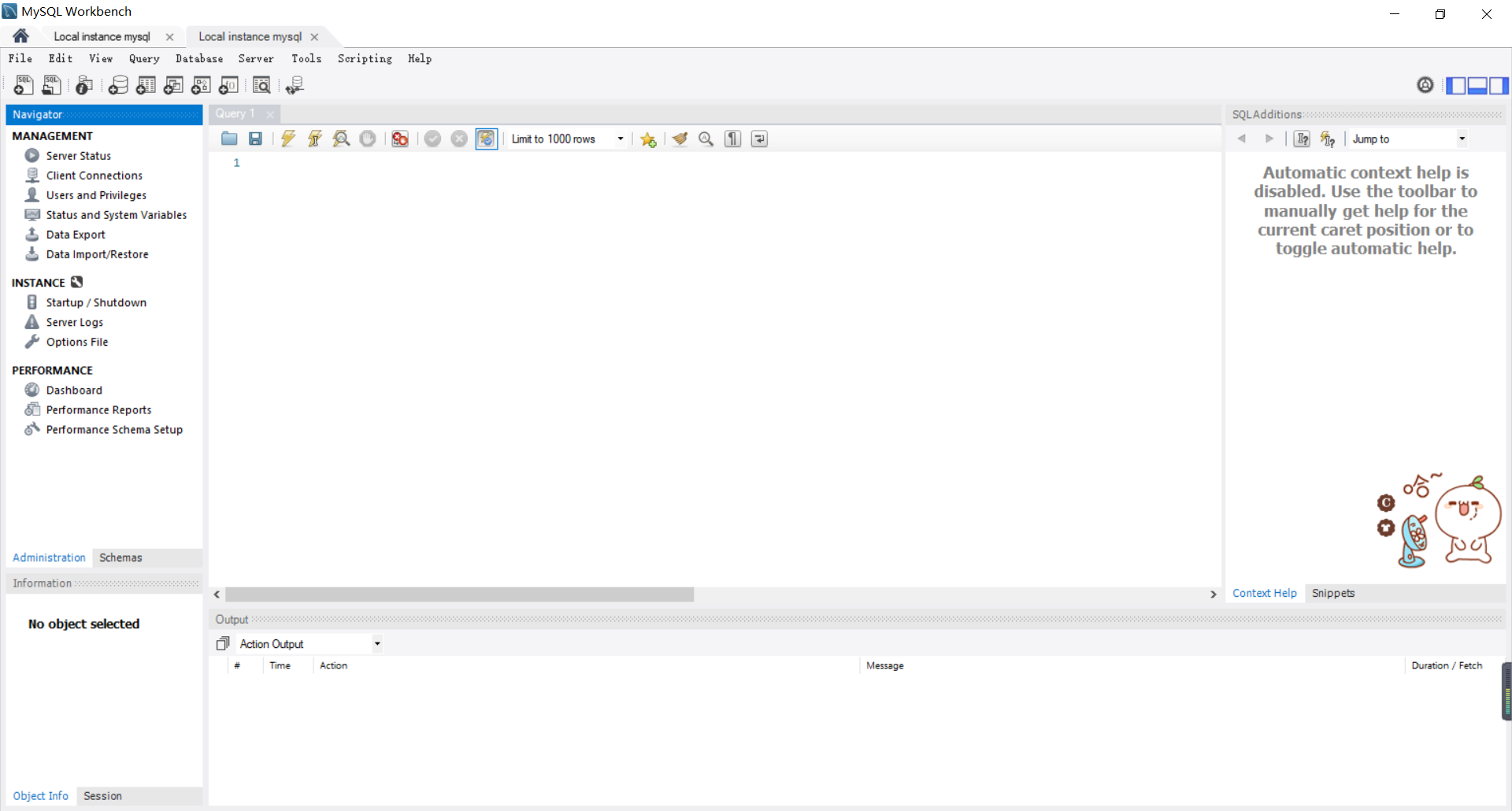Stop the running query
This screenshot has width=1512, height=811.
coord(368,139)
